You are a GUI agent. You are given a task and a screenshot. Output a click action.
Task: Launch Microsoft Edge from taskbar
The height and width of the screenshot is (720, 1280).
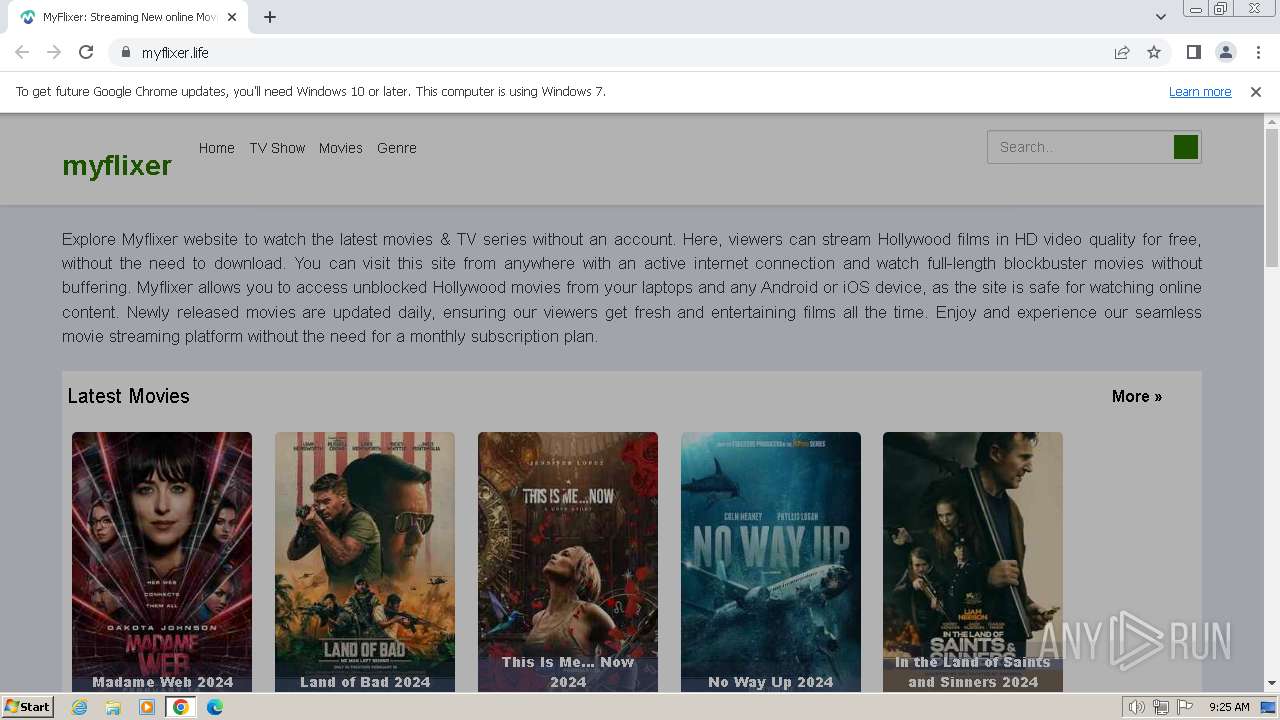click(215, 707)
